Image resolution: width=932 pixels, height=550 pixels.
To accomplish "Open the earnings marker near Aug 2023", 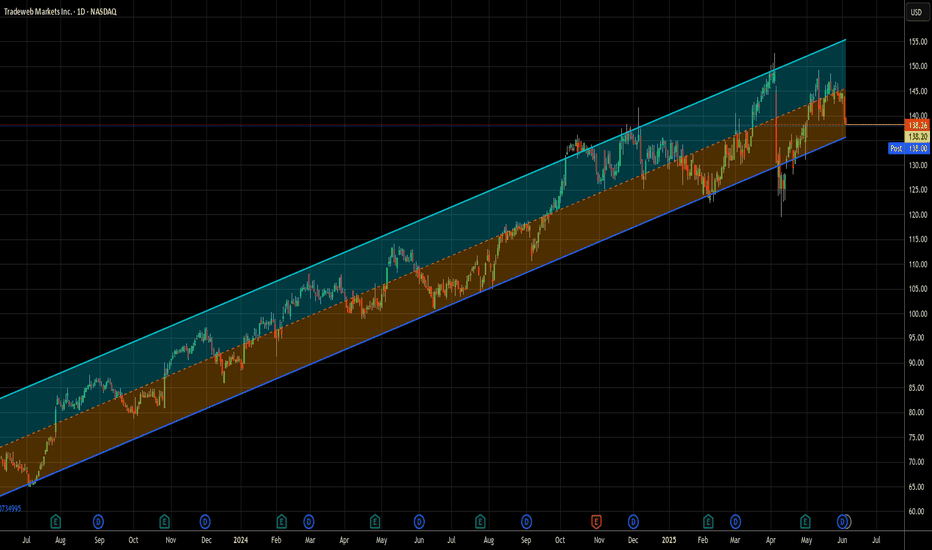I will click(55, 522).
